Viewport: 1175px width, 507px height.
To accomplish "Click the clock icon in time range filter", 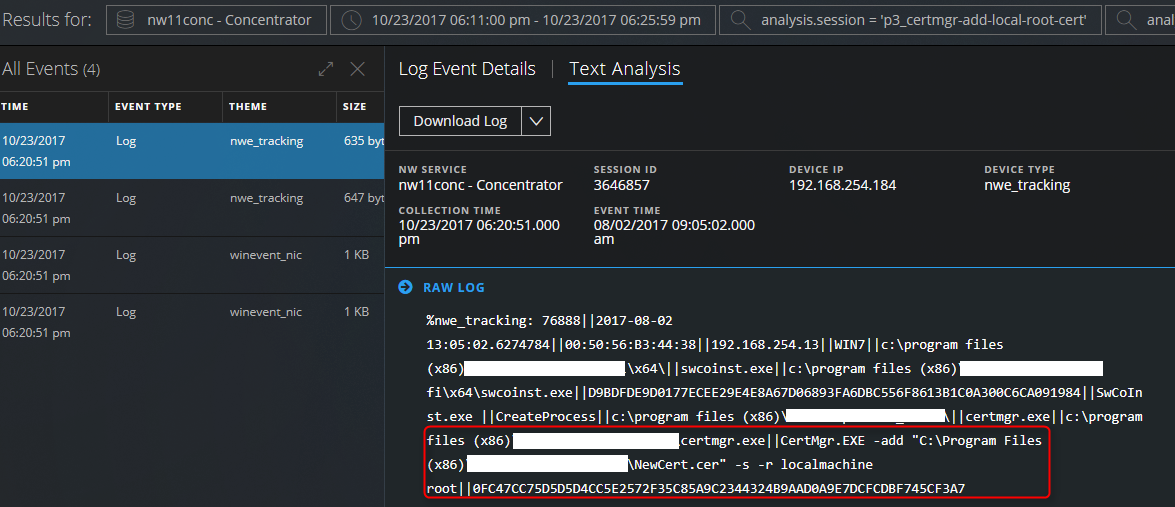I will tap(350, 20).
